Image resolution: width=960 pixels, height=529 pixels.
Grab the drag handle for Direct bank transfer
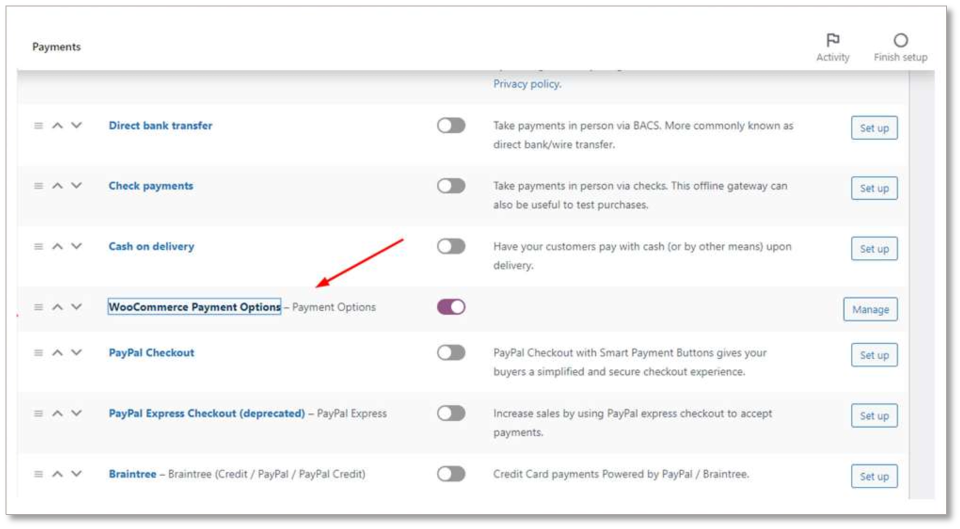point(39,126)
